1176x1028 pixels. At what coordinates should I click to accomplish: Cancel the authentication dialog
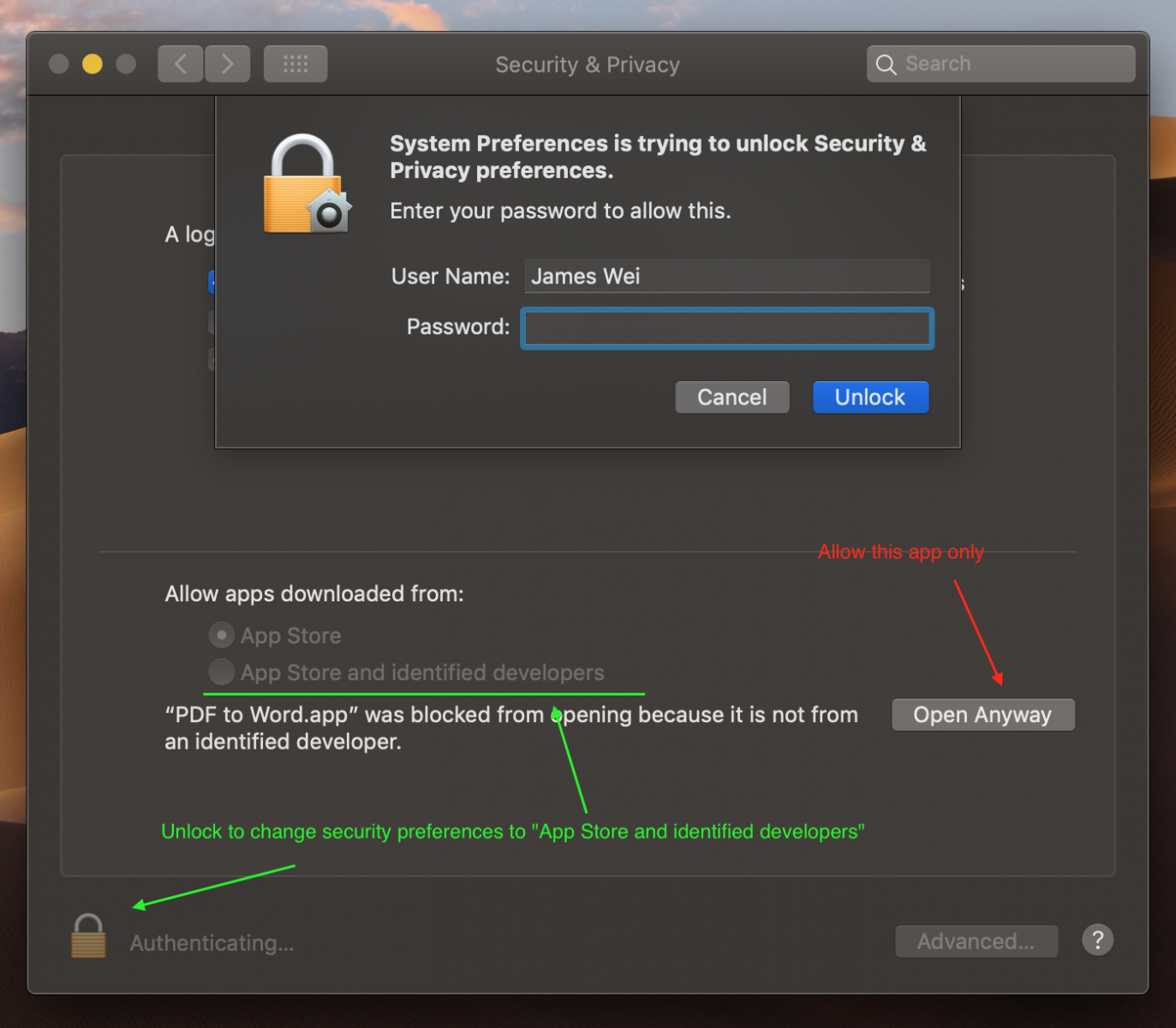732,397
